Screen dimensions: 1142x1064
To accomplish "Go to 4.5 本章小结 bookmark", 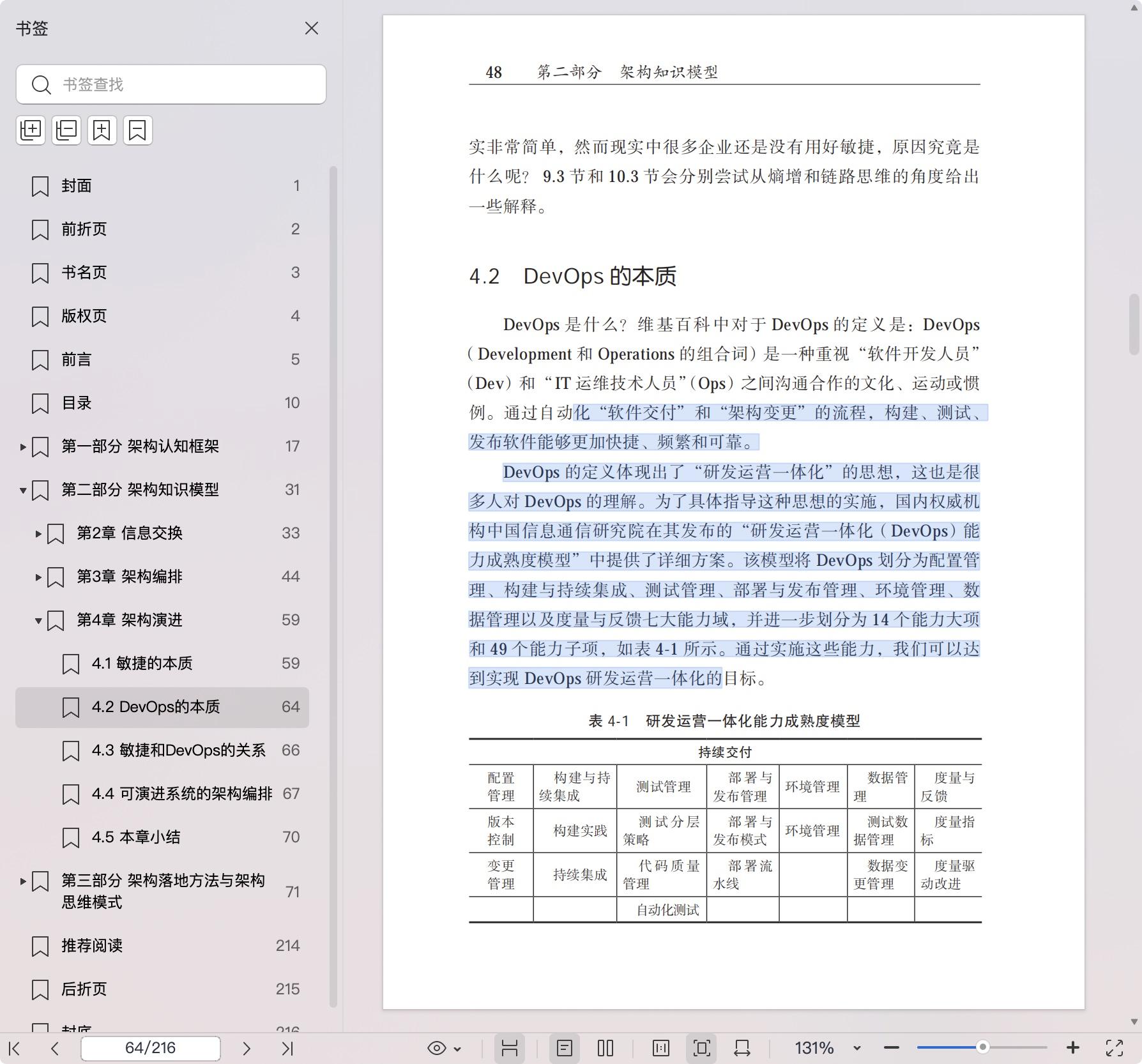I will (162, 837).
